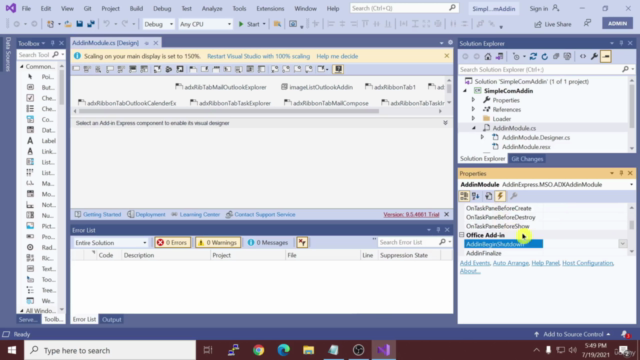Screen dimensions: 640x360
Task: Switch to the Output tab
Action: click(111, 320)
